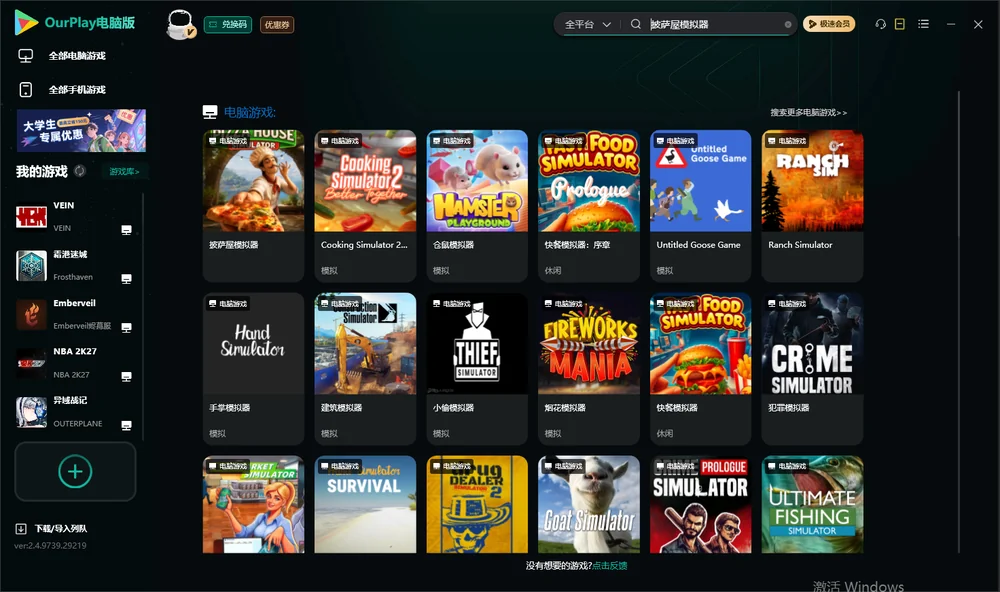This screenshot has width=1000, height=592.
Task: Open the user avatar profile
Action: (180, 24)
